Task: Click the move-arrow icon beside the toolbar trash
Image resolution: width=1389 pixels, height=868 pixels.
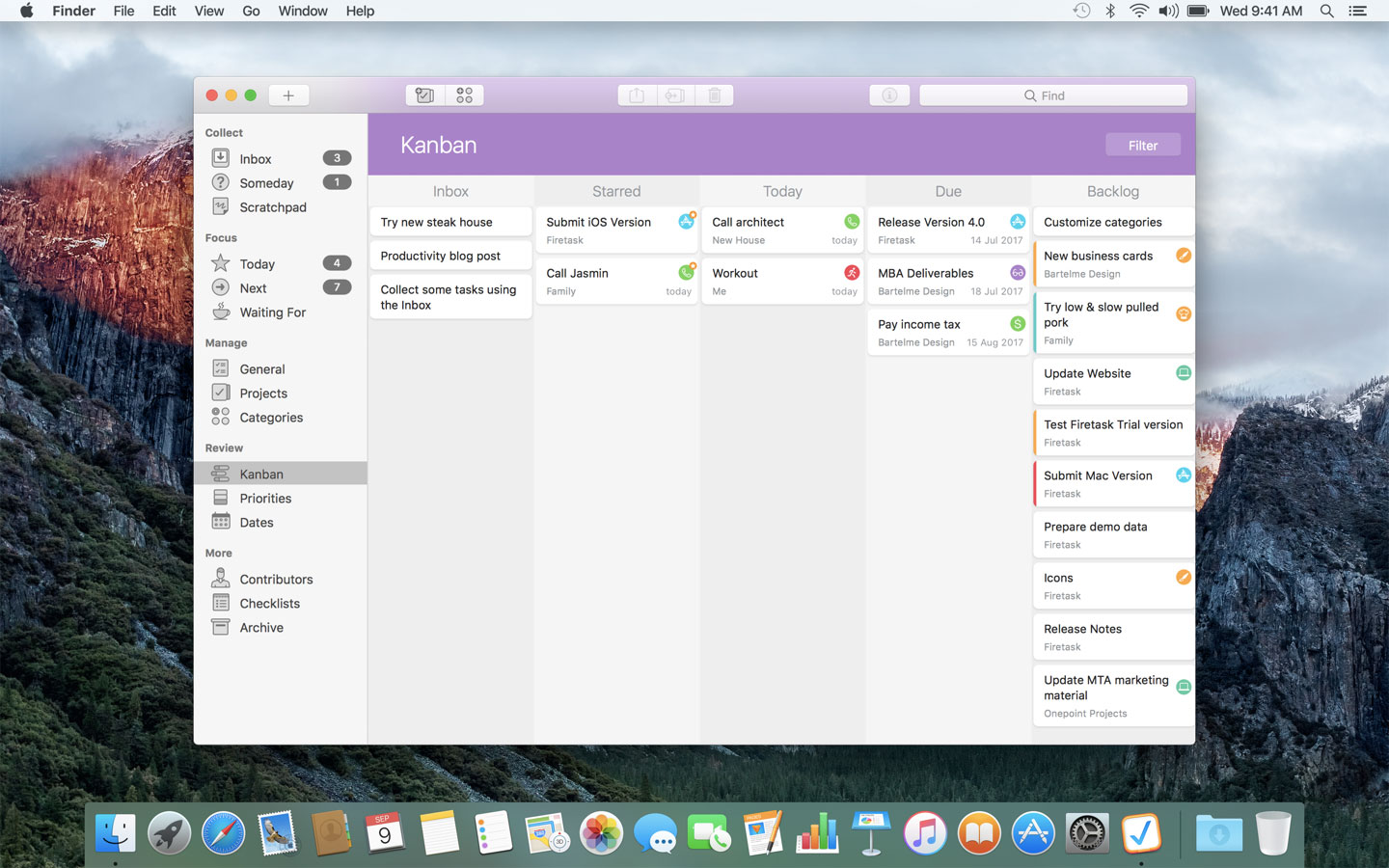Action: click(x=675, y=95)
